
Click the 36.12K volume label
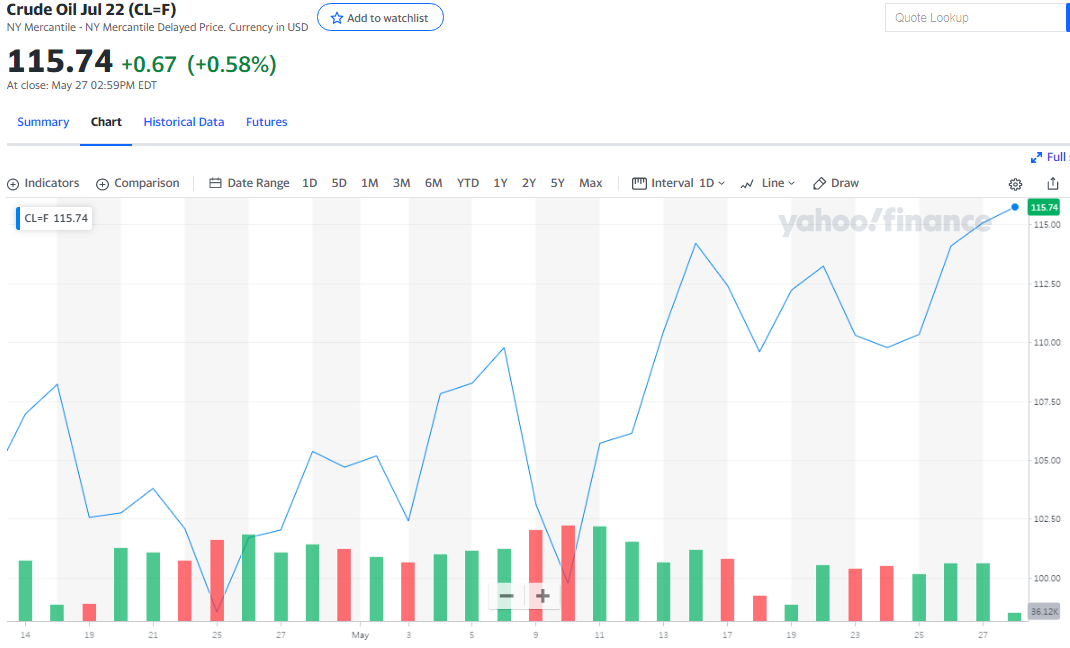click(x=1044, y=611)
